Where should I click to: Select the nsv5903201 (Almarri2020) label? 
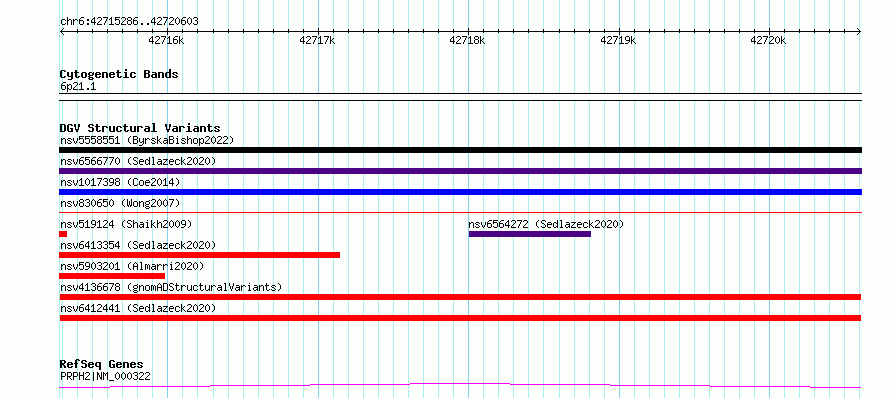click(x=132, y=266)
